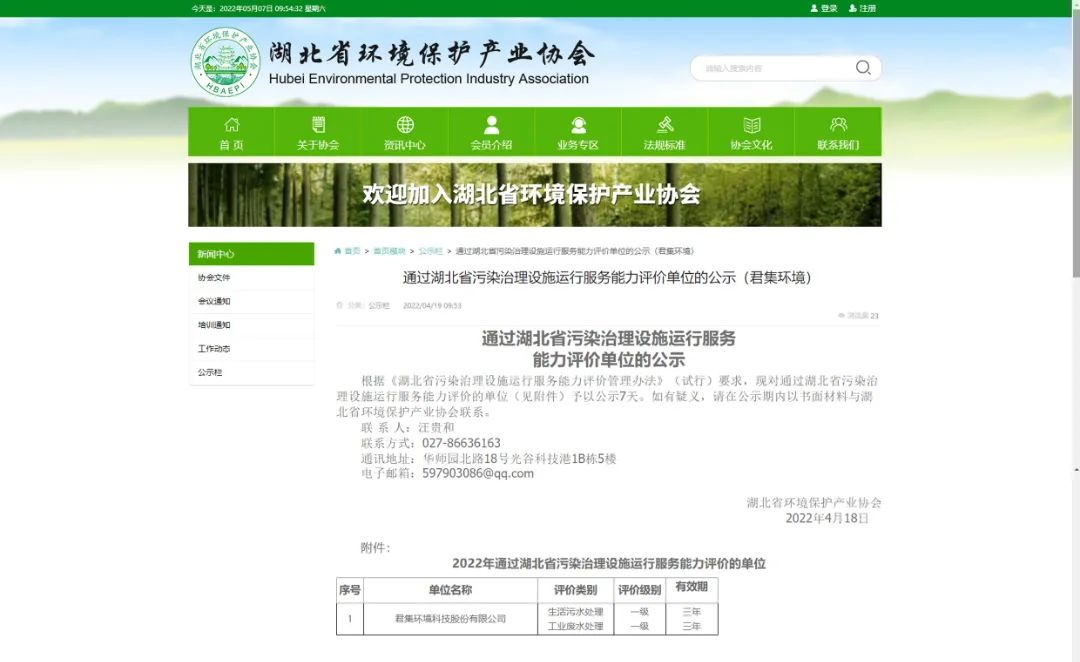Focus the search keyword input field
The width and height of the screenshot is (1080, 662).
[x=775, y=68]
